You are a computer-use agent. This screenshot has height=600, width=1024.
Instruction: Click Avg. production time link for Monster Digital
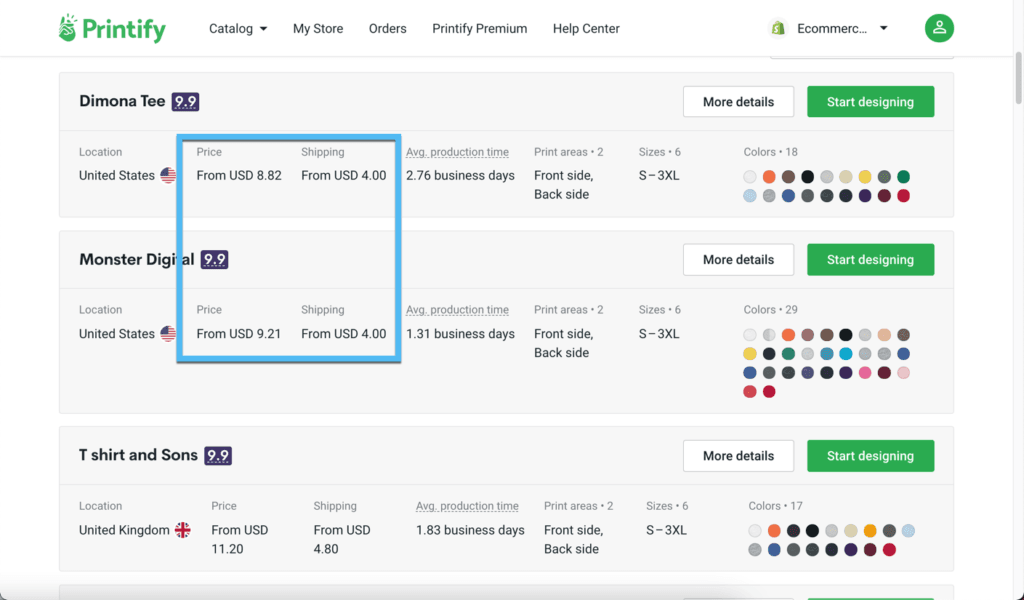[x=457, y=310]
